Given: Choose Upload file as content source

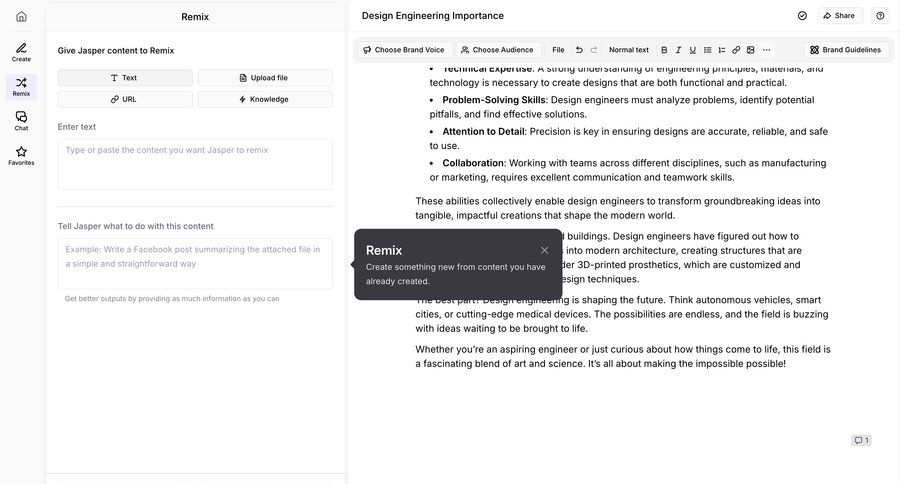Looking at the screenshot, I should (265, 78).
